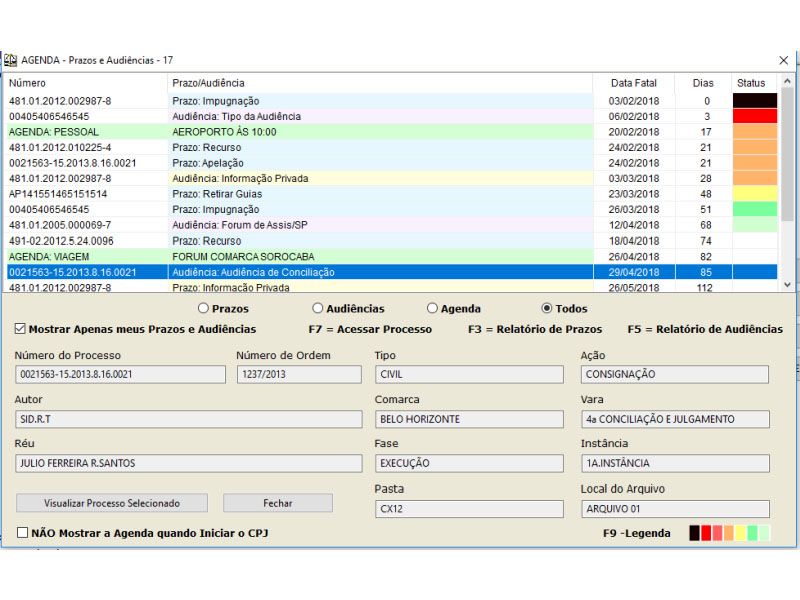The width and height of the screenshot is (800, 600).
Task: Click the F3 Relatório de Prazos label
Action: 535,329
